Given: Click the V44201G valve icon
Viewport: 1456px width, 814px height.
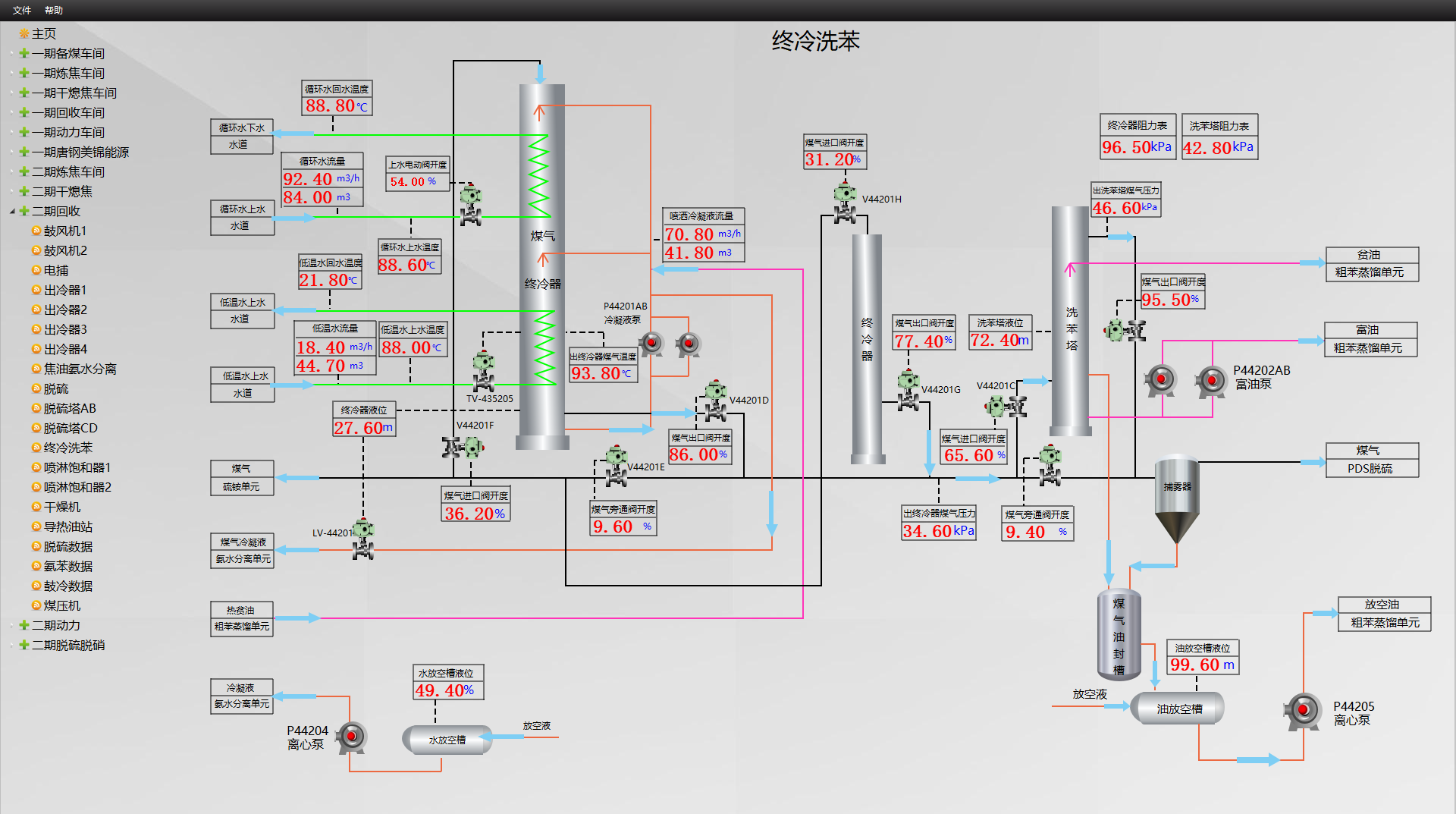Looking at the screenshot, I should (x=908, y=390).
